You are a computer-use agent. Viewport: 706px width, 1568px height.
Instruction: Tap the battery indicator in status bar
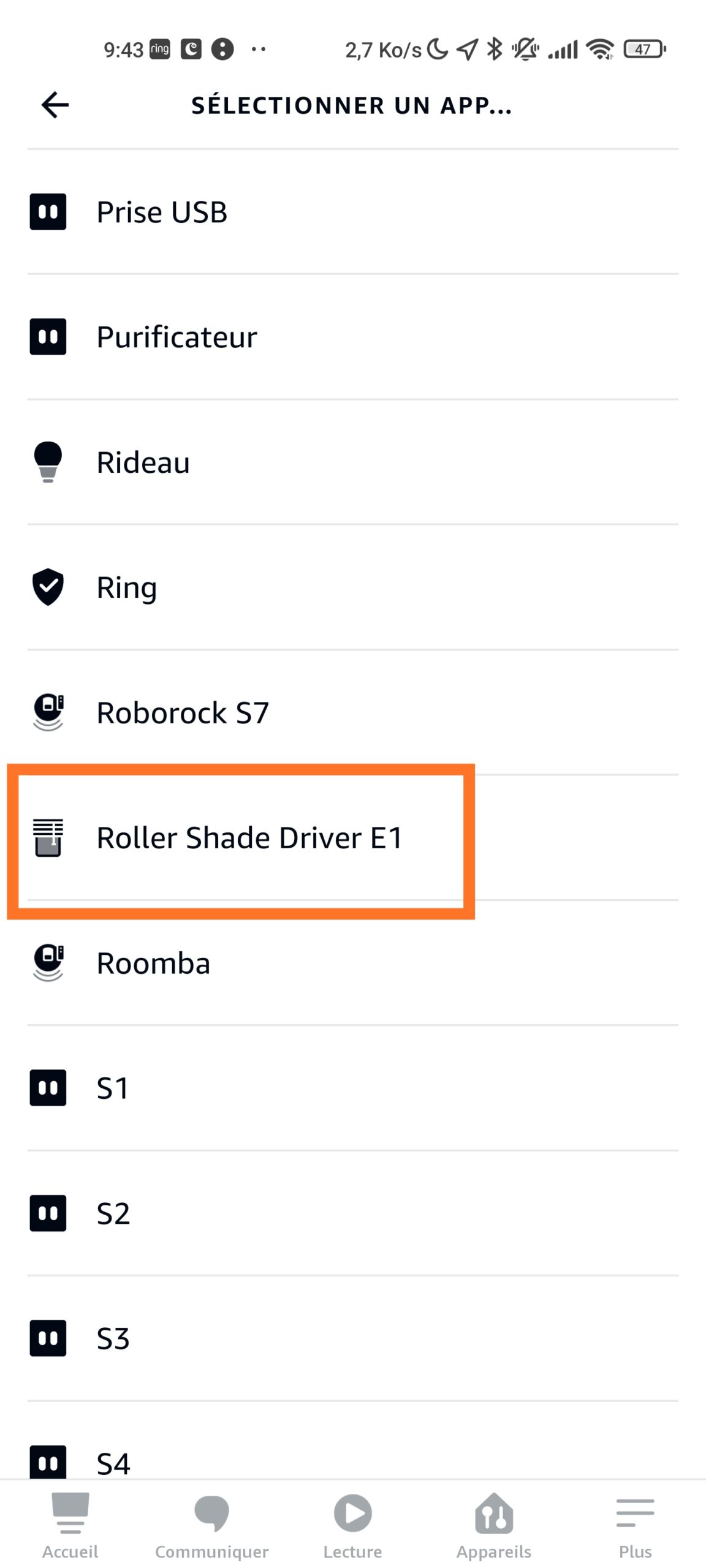coord(645,49)
